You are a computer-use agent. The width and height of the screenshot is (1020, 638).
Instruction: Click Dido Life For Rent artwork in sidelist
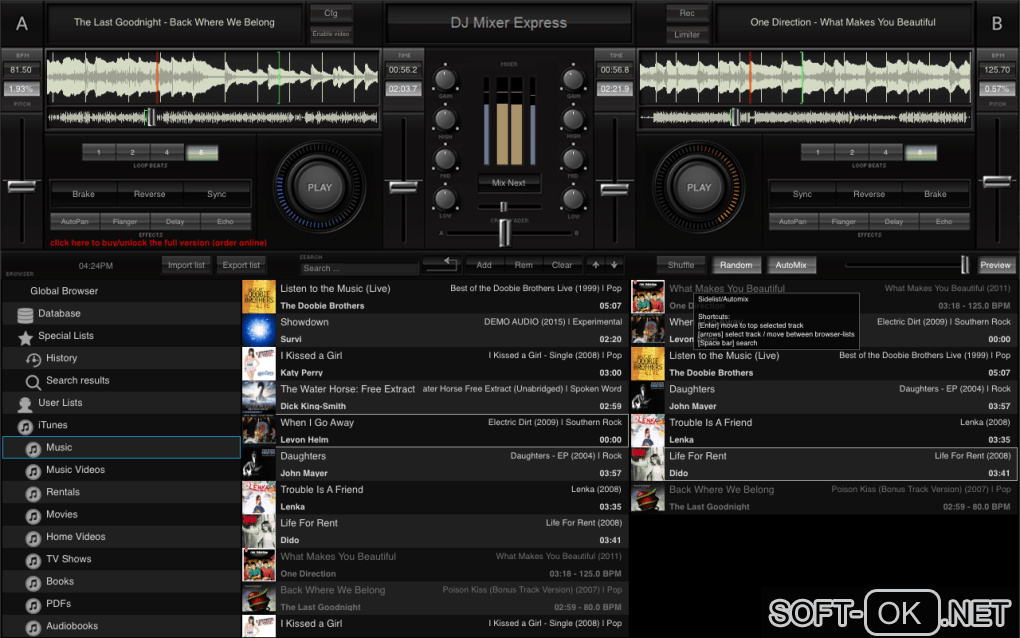(x=648, y=464)
